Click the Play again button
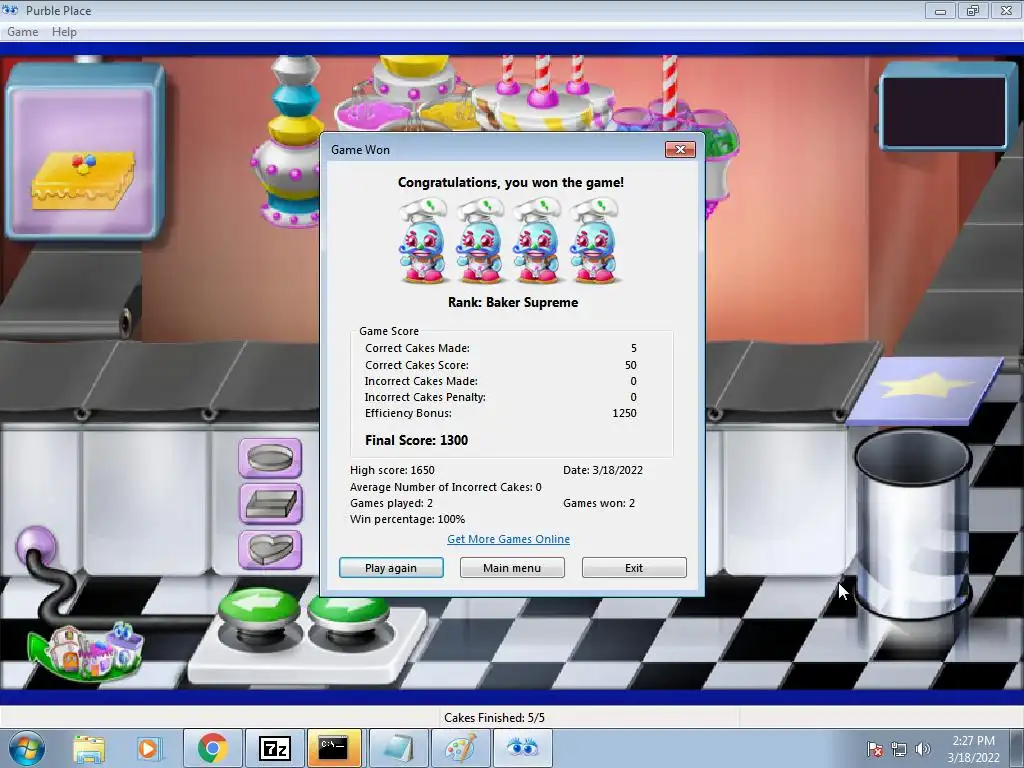This screenshot has width=1024, height=768. point(391,568)
